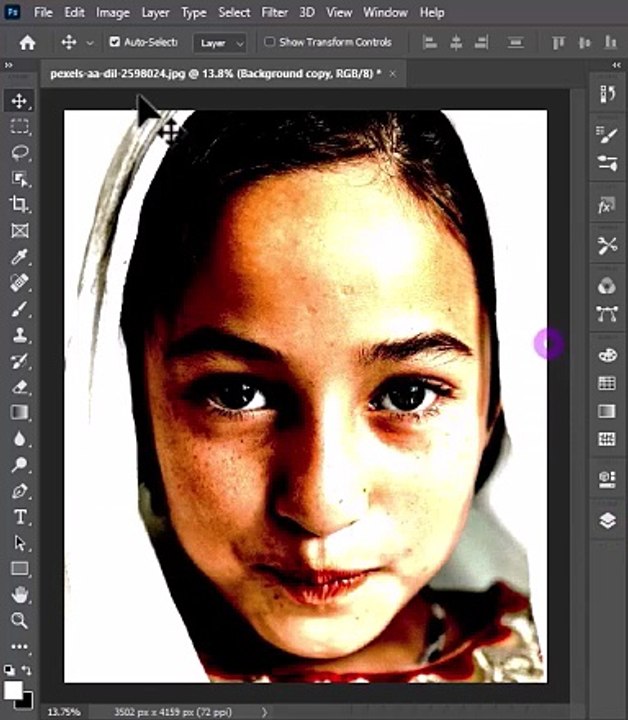
Task: Open the status bar info arrow
Action: 264,712
